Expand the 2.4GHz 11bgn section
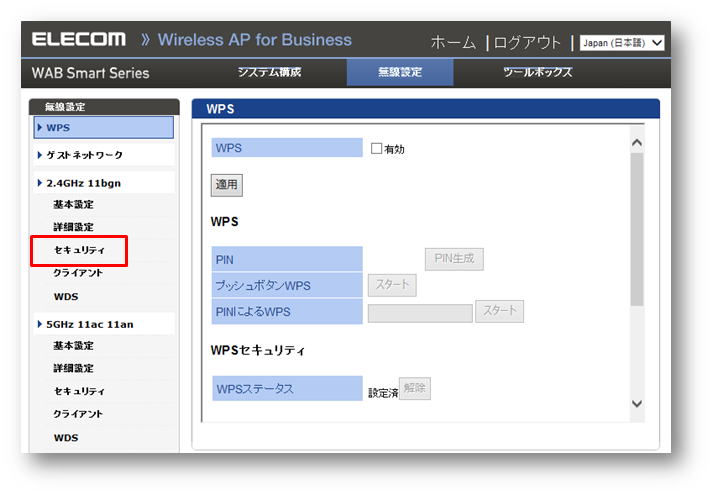Viewport: 713px width, 495px height. pyautogui.click(x=104, y=183)
